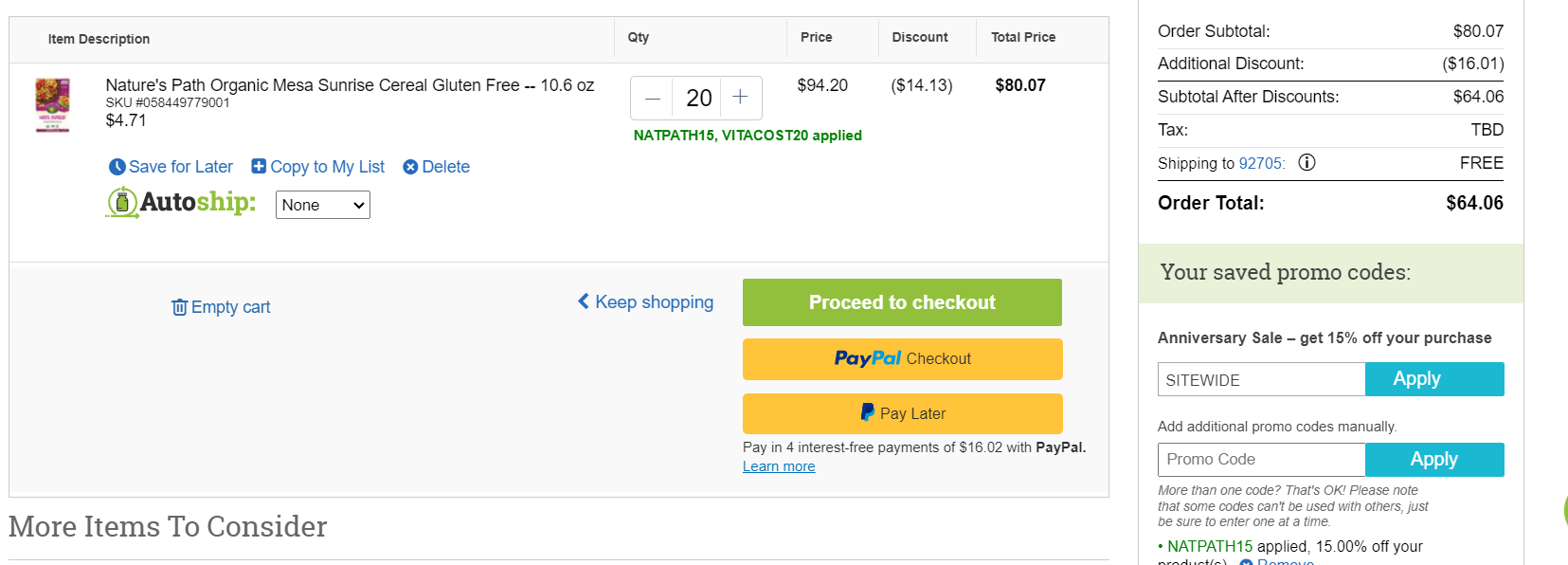Click the Delete item x icon
This screenshot has width=1568, height=565.
(x=410, y=167)
